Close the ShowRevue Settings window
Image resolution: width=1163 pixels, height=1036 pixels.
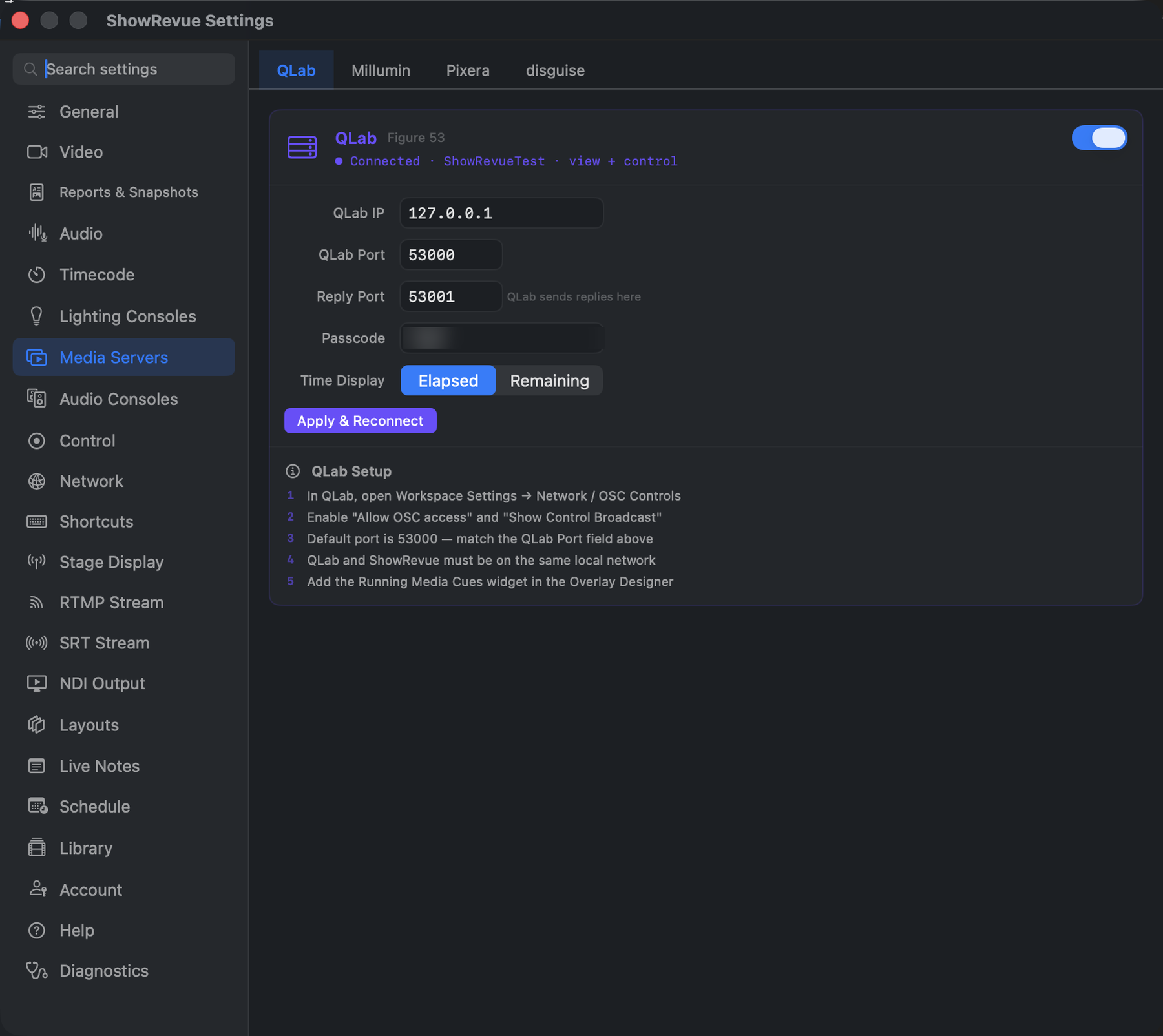point(20,20)
